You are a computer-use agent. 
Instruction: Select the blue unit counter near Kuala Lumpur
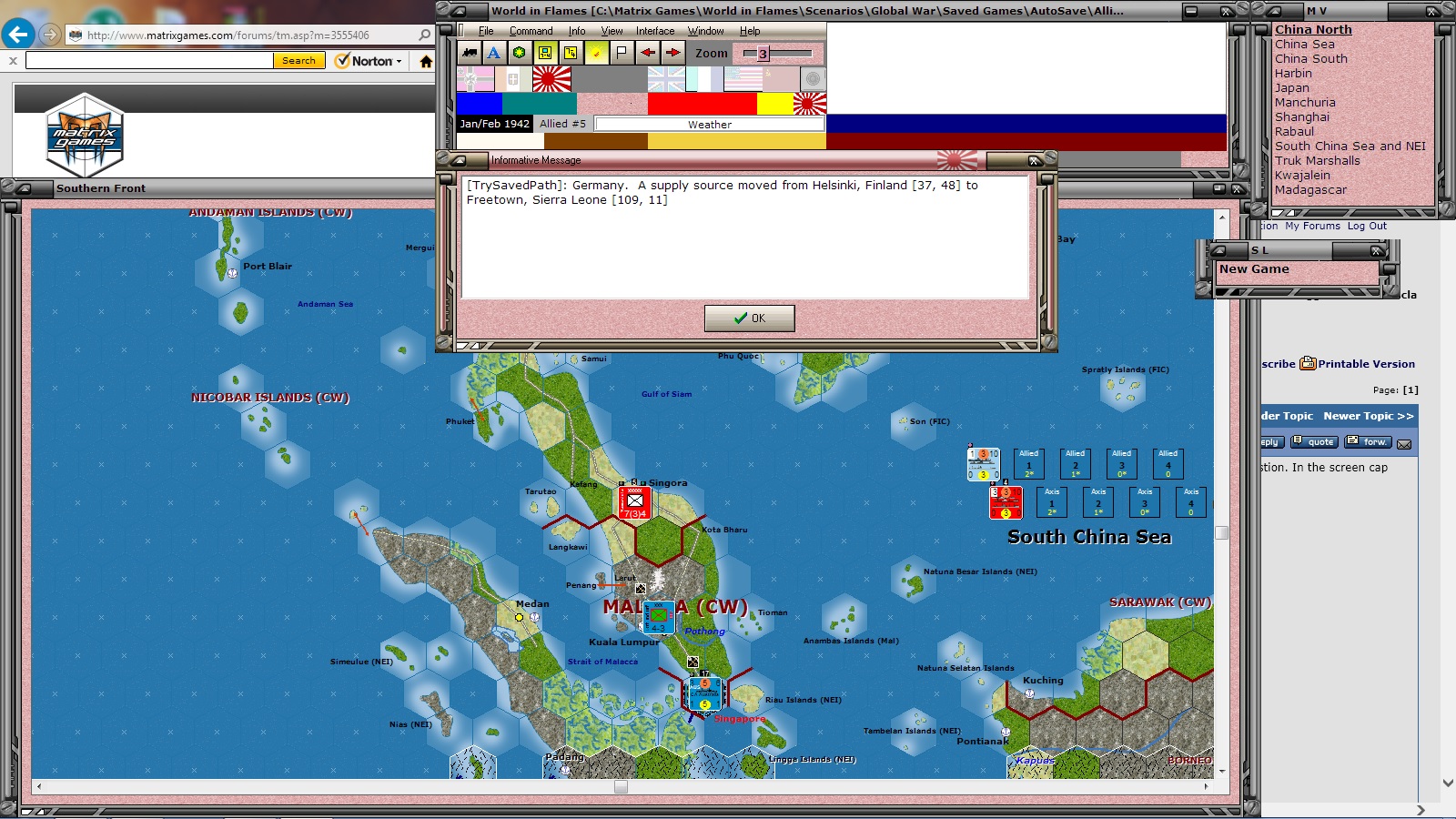pos(658,616)
